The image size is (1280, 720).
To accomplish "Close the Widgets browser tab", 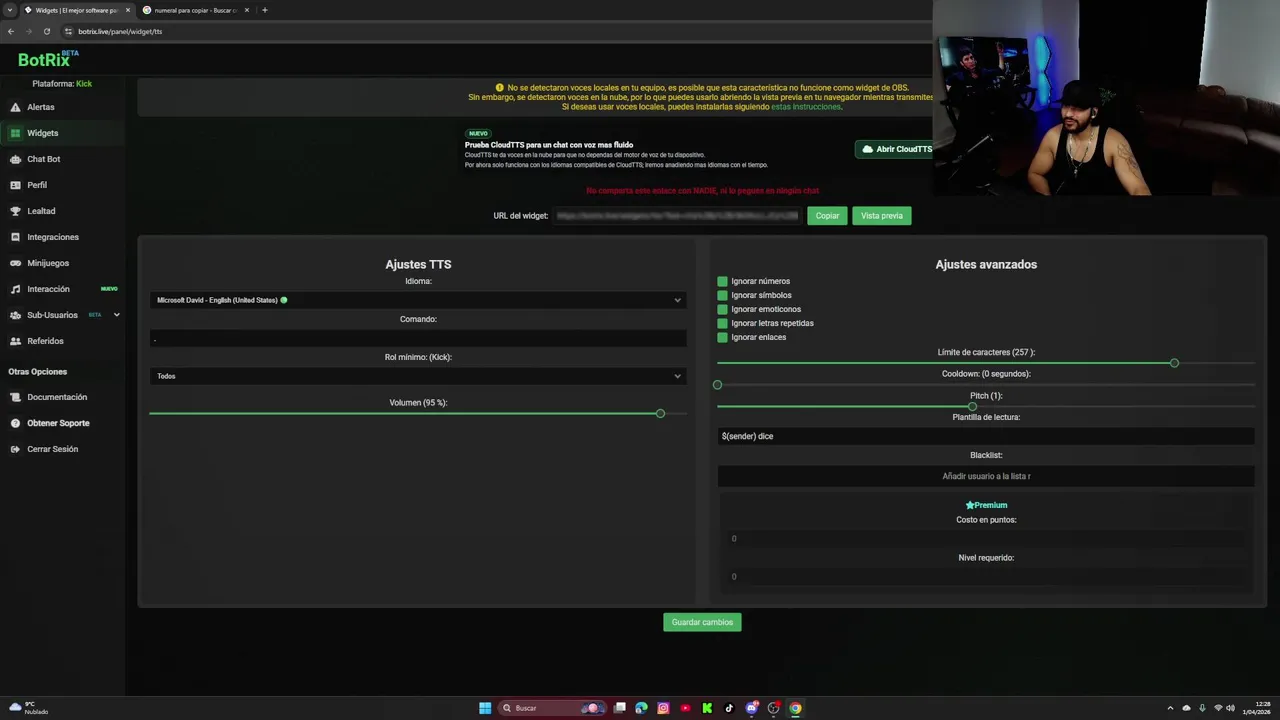I will (127, 10).
